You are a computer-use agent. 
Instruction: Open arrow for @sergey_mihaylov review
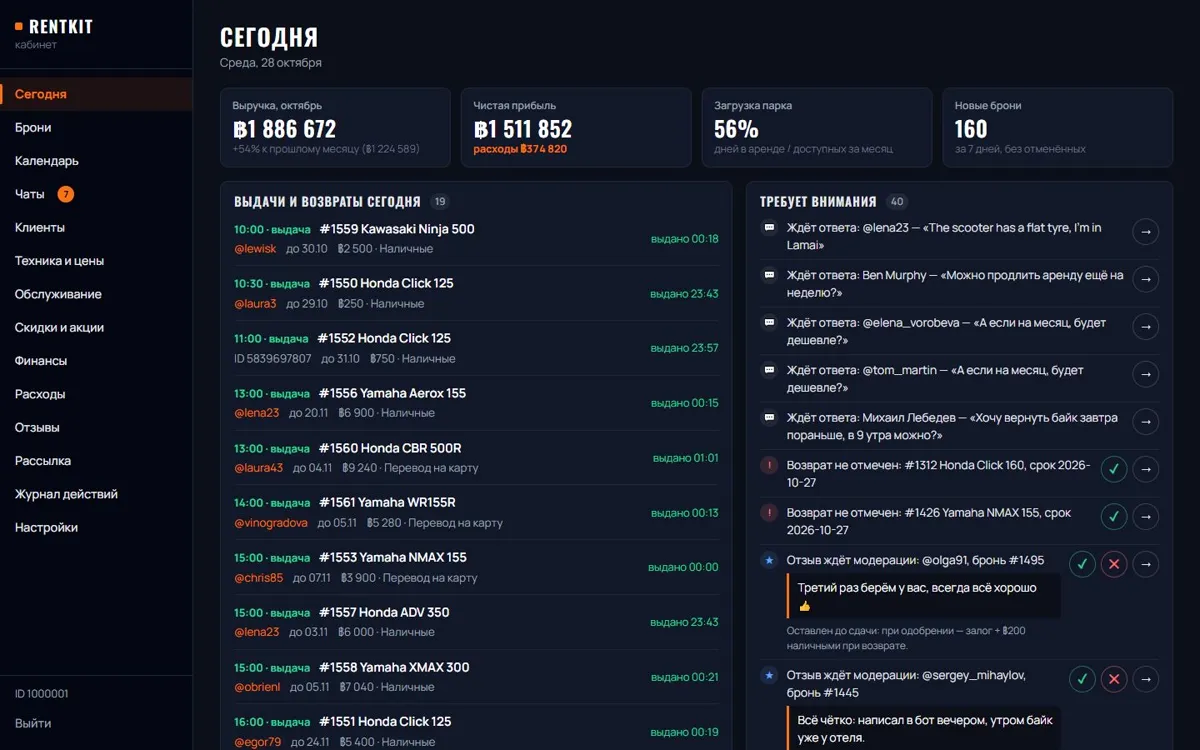pos(1146,679)
